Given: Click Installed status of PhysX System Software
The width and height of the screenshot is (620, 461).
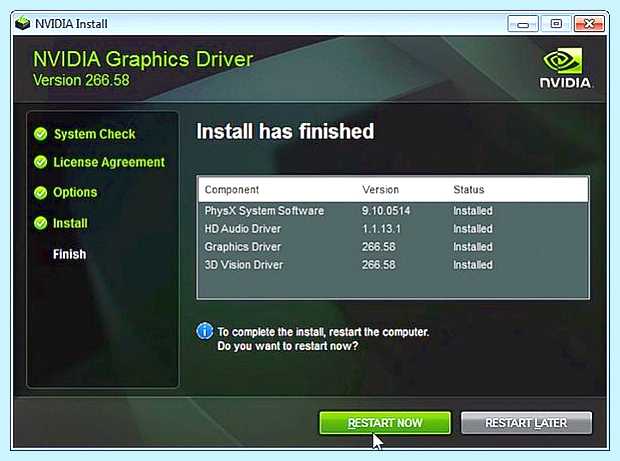Looking at the screenshot, I should click(x=473, y=211).
